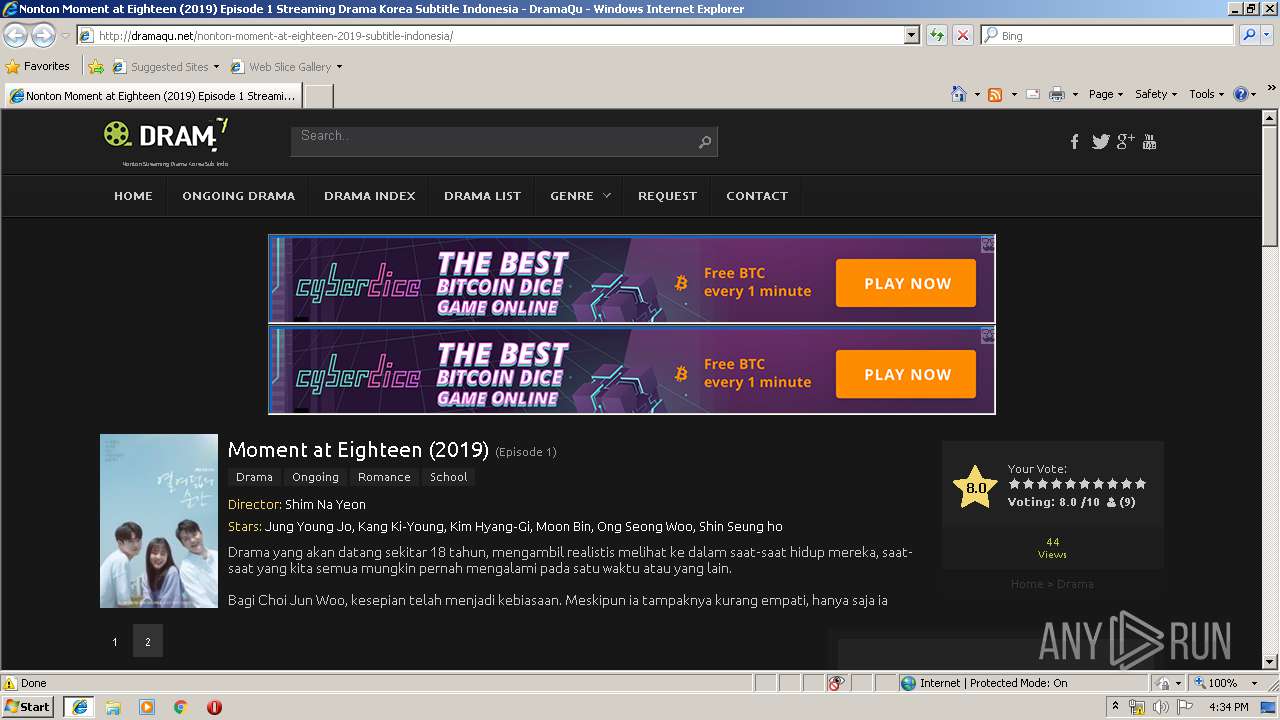
Task: Click the Read Mail envelope icon
Action: point(1033,94)
